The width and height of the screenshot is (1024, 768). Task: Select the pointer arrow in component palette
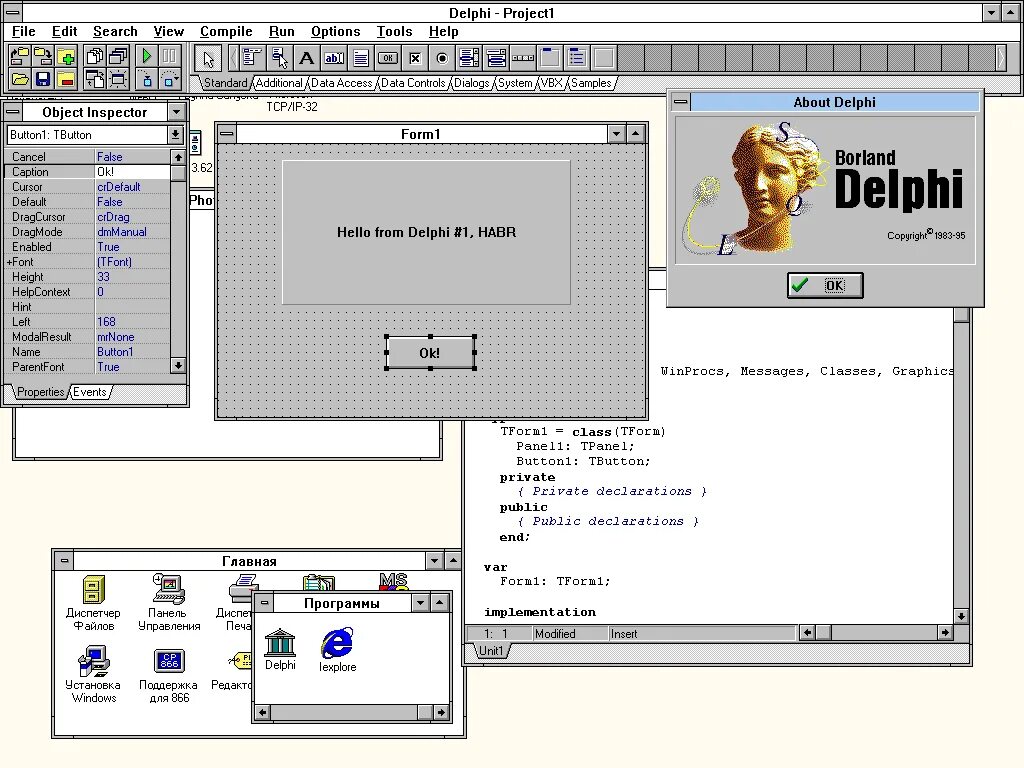[208, 59]
